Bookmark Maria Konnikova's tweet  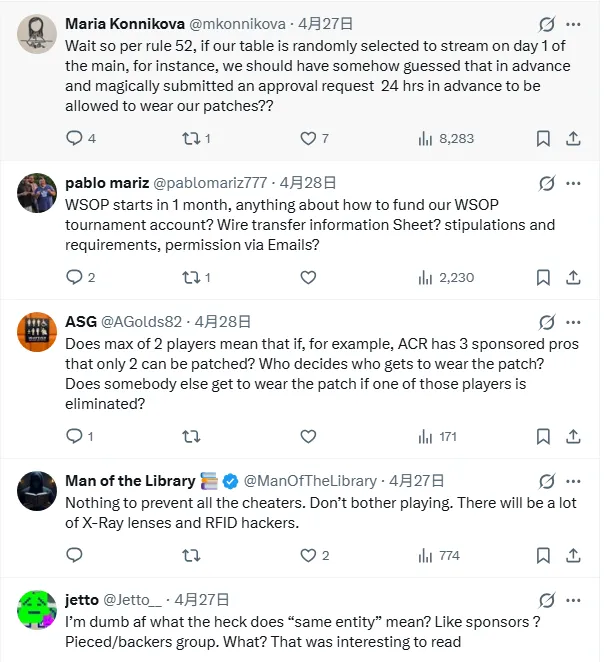coord(543,139)
